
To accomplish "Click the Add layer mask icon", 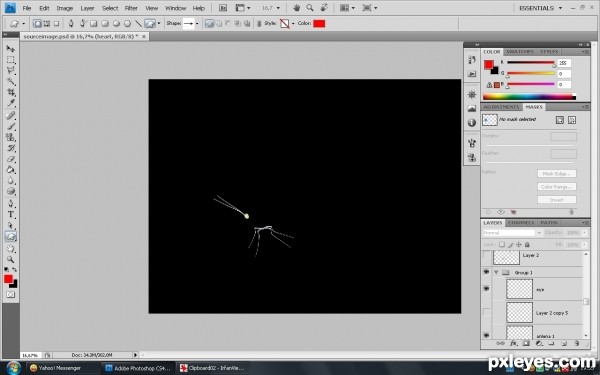I will [x=526, y=344].
